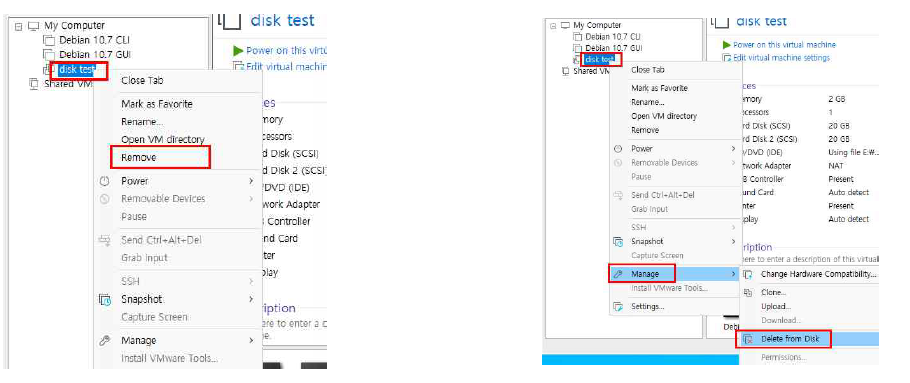
Task: Expand the Power submenu arrow in the right image
Action: tap(734, 149)
